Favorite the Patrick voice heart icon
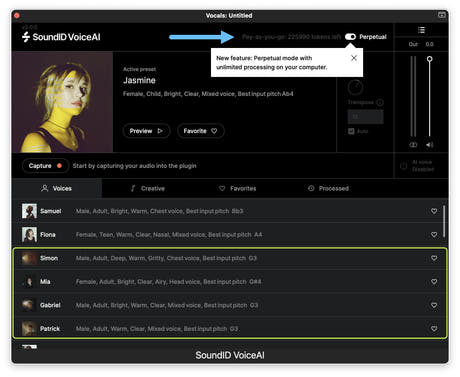Image resolution: width=460 pixels, height=377 pixels. click(434, 329)
